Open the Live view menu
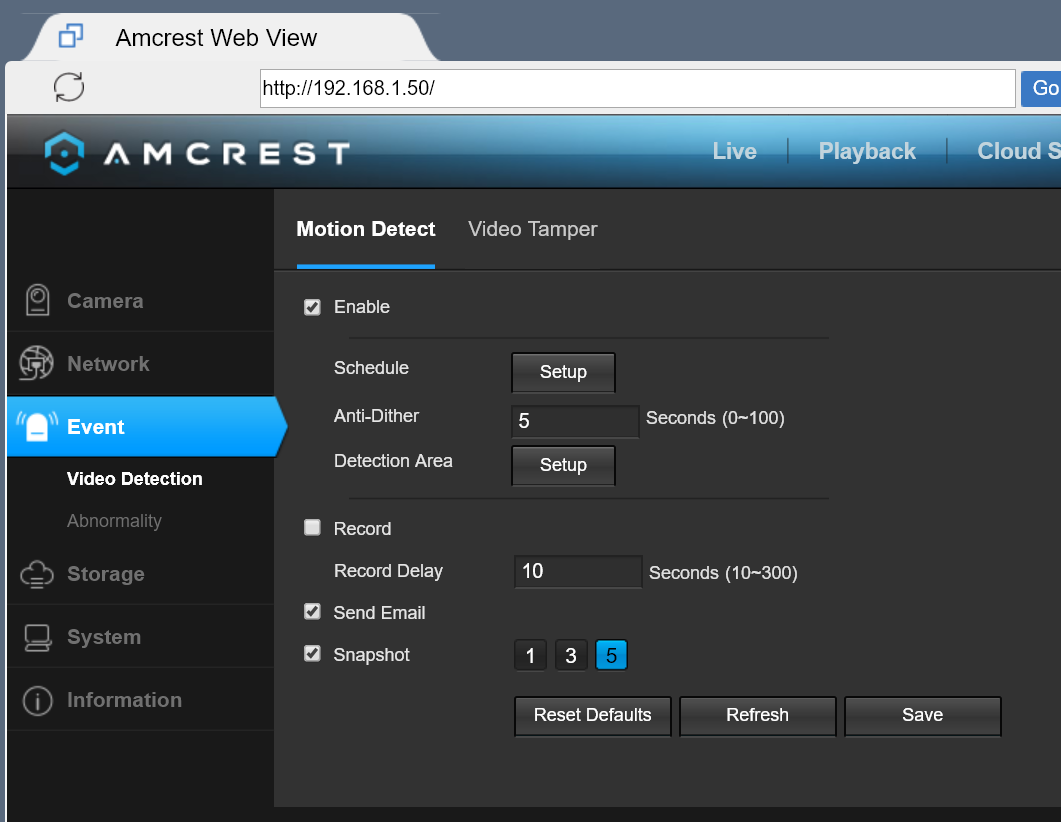This screenshot has height=822, width=1061. [734, 151]
